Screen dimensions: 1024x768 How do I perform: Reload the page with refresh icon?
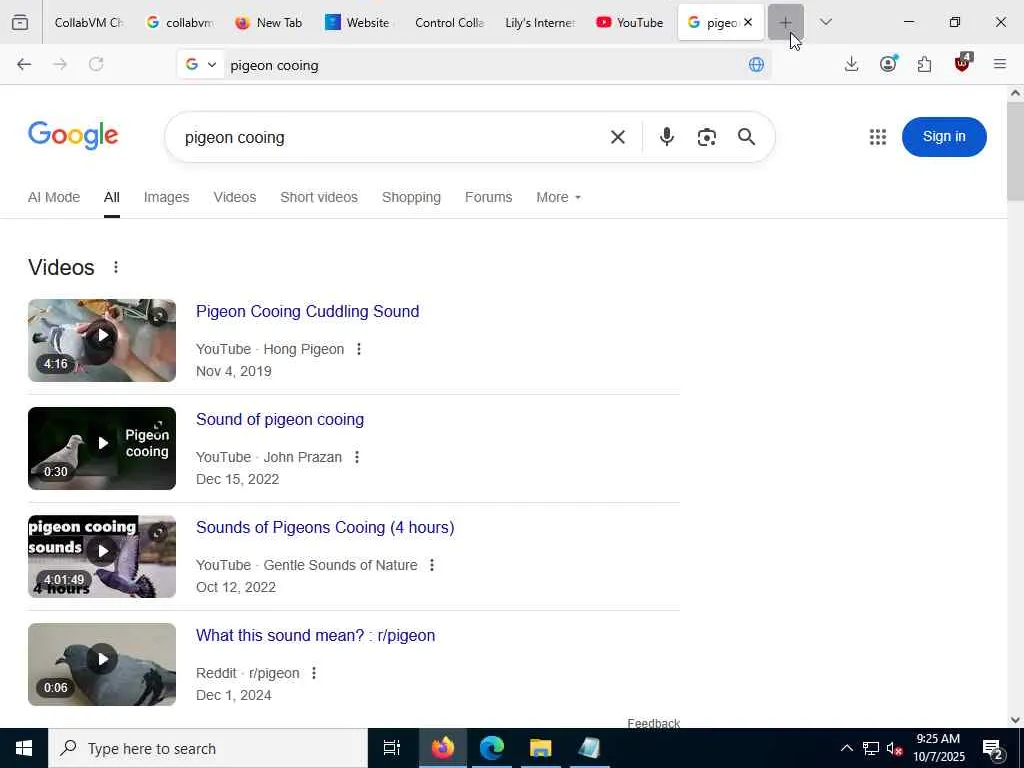(96, 64)
